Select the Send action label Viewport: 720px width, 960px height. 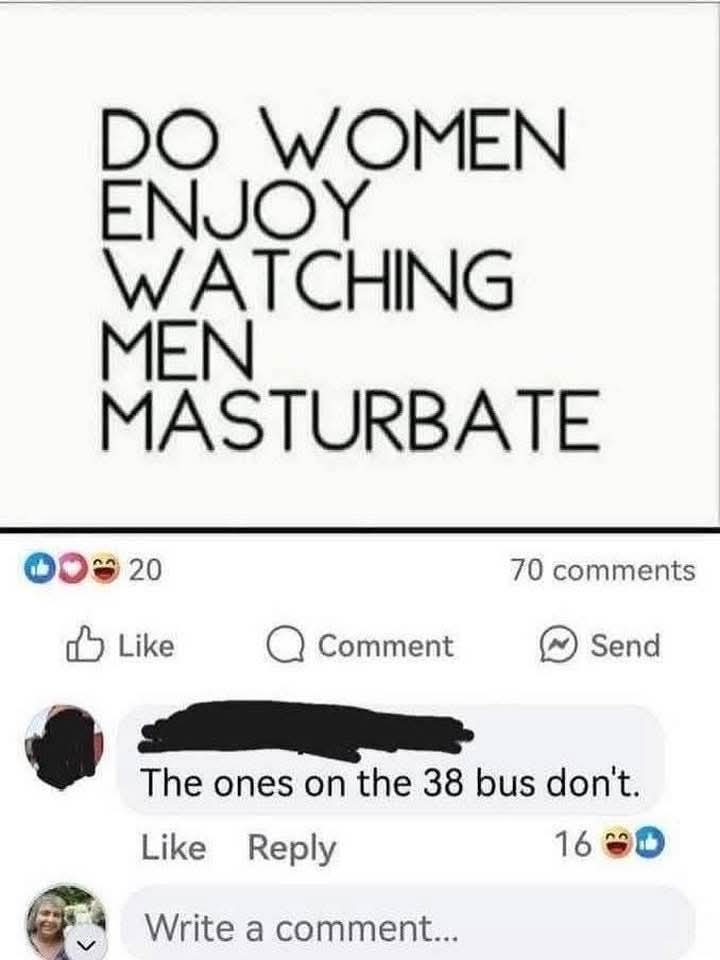(626, 645)
